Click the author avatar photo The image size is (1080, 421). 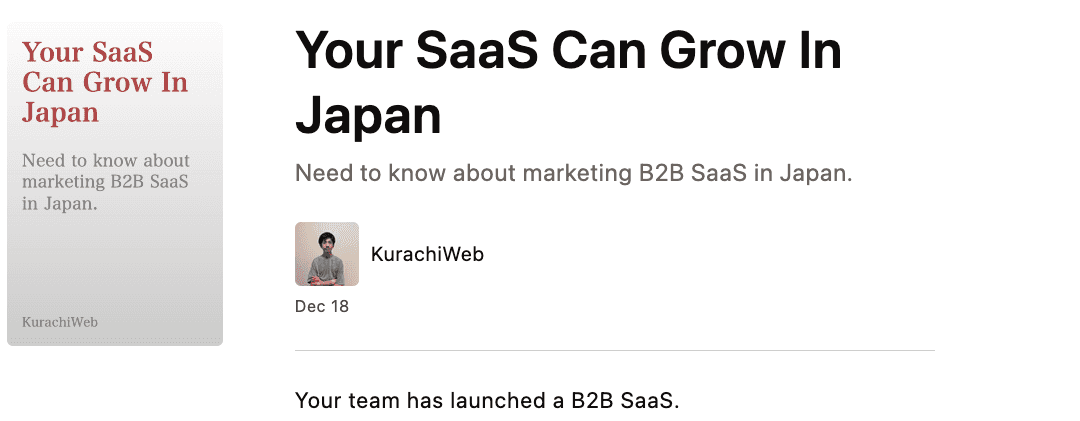pos(327,254)
